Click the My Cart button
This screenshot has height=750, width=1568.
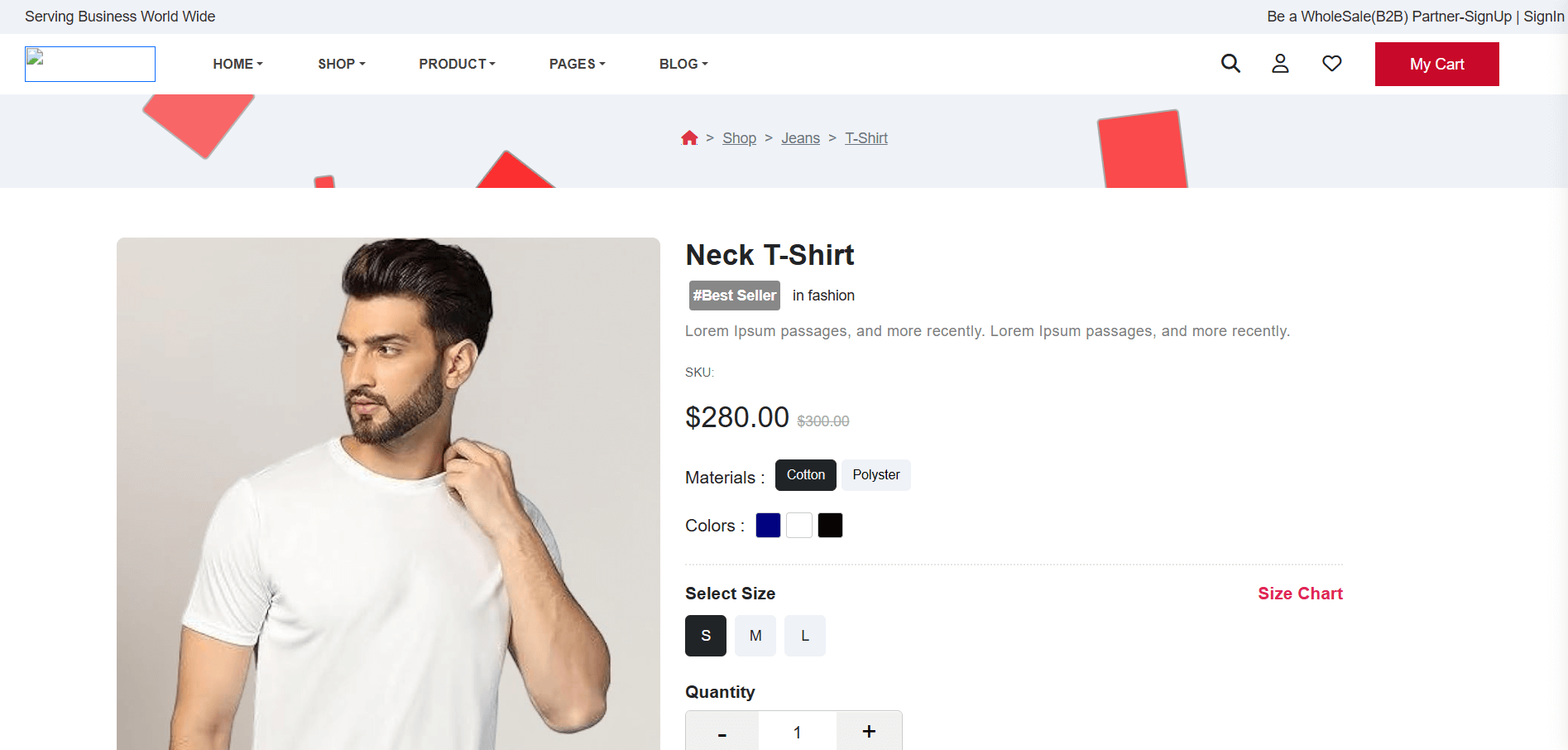1436,65
